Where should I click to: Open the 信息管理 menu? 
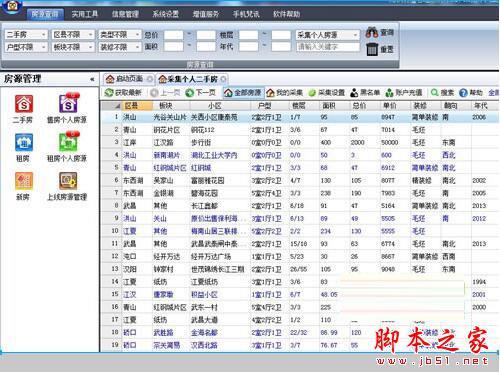125,14
